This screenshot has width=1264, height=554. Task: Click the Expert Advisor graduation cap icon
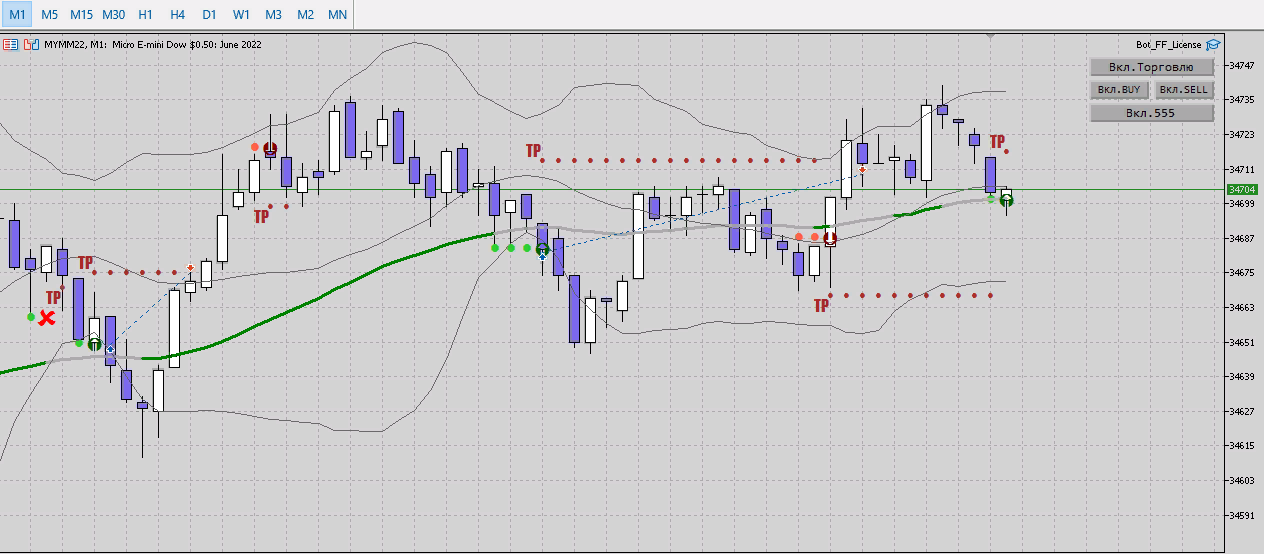click(1213, 44)
